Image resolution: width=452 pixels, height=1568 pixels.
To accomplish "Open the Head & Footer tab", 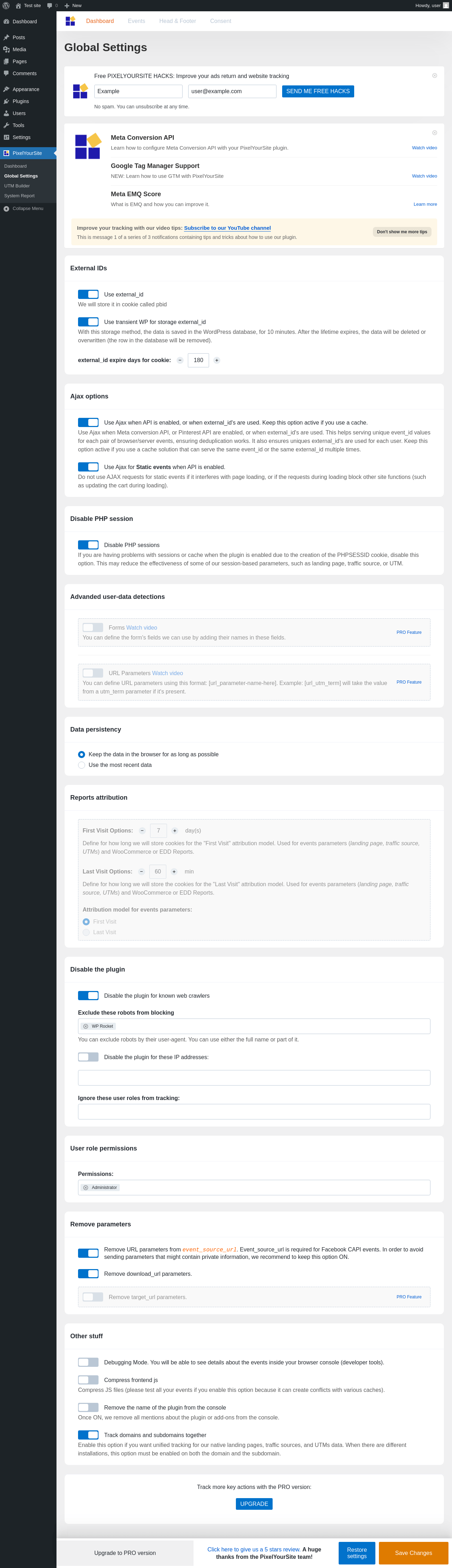I will point(178,21).
